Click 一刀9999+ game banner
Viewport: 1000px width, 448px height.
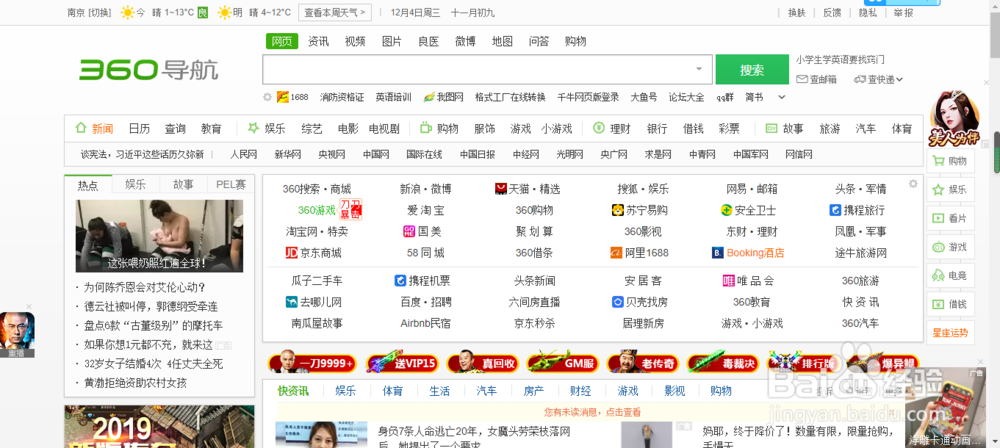coord(312,363)
